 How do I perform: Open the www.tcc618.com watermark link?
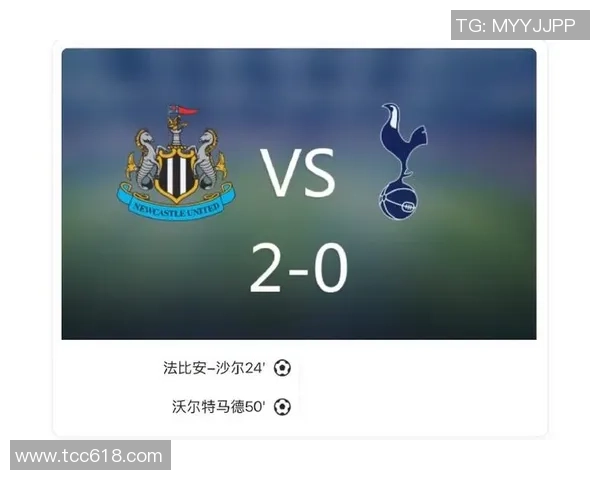(x=90, y=455)
